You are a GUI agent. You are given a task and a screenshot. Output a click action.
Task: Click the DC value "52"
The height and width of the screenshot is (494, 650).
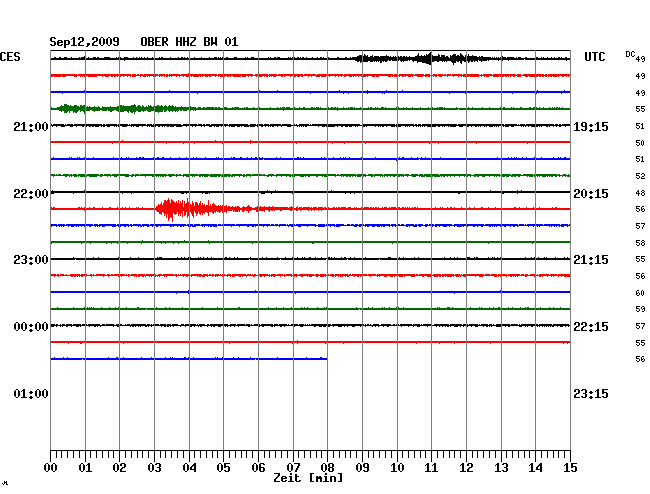[640, 176]
